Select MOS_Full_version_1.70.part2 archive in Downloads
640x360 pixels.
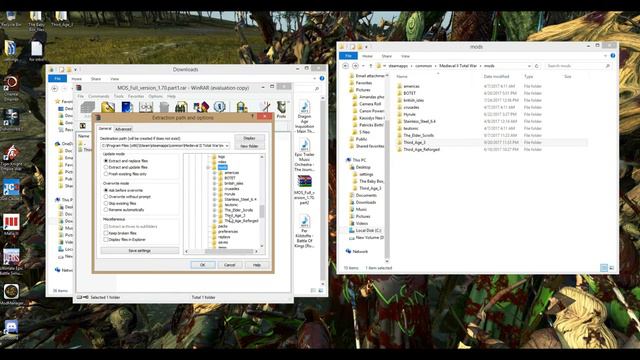coord(304,190)
